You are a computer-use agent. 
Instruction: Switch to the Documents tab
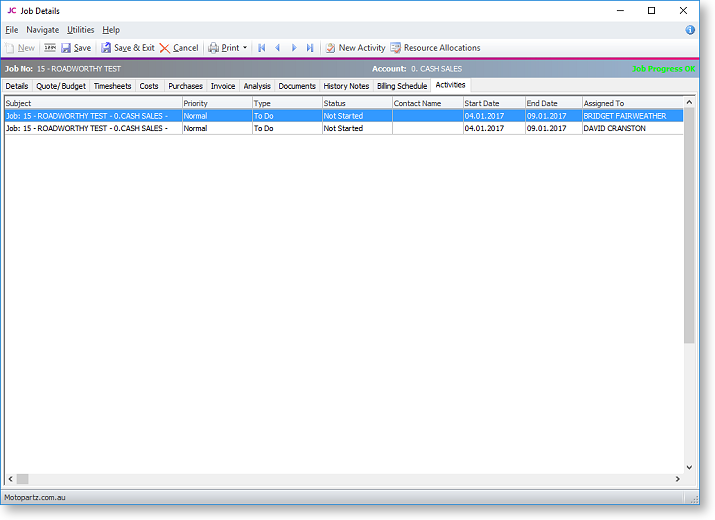coord(297,86)
